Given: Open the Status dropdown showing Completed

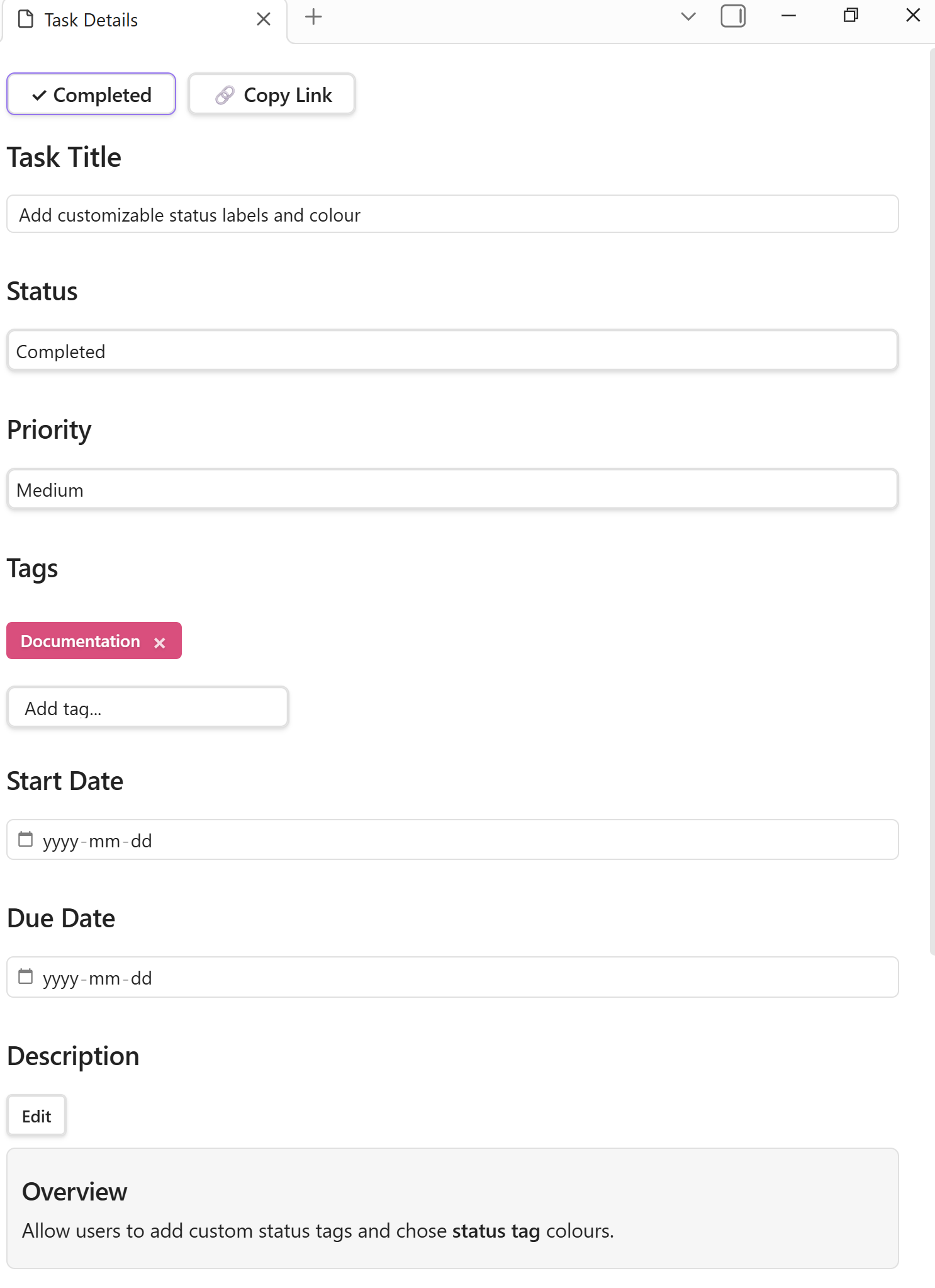Looking at the screenshot, I should point(452,351).
